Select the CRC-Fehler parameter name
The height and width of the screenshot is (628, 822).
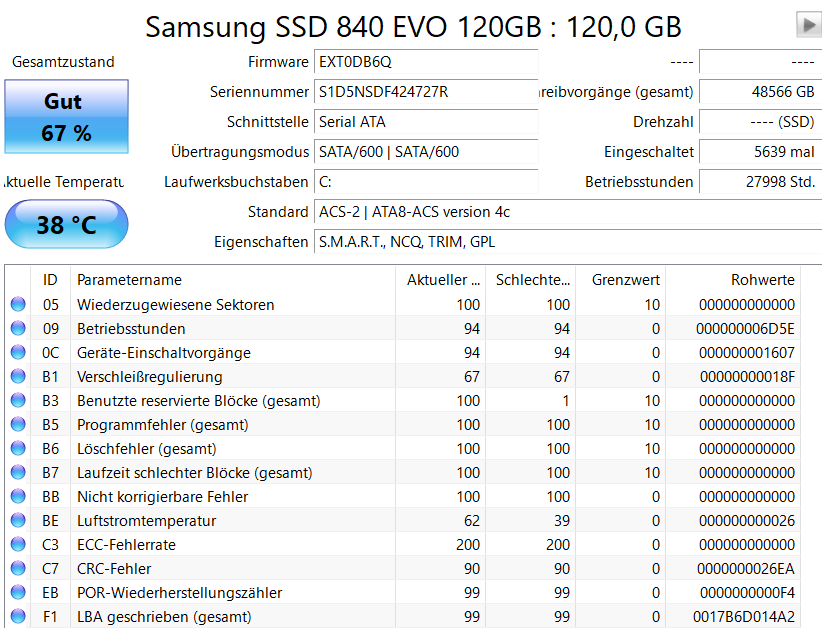(114, 569)
